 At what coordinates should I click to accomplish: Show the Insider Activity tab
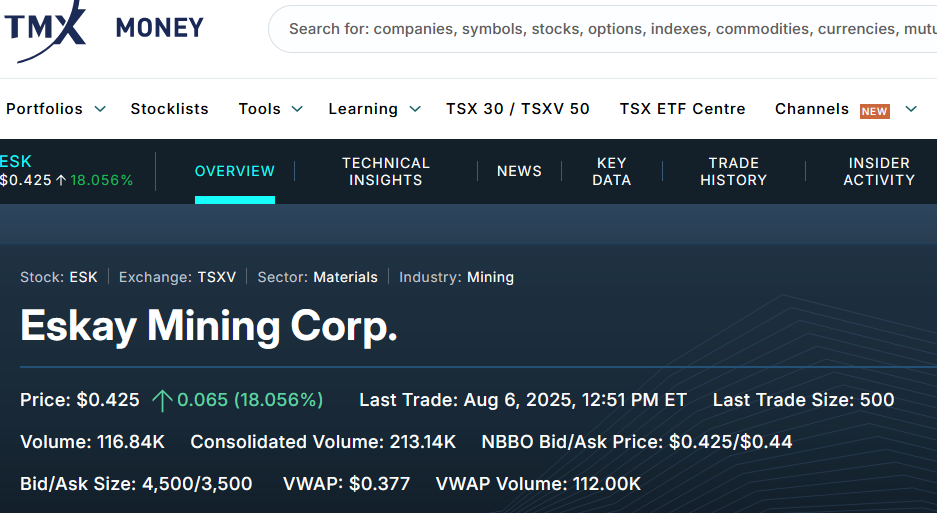pos(879,171)
